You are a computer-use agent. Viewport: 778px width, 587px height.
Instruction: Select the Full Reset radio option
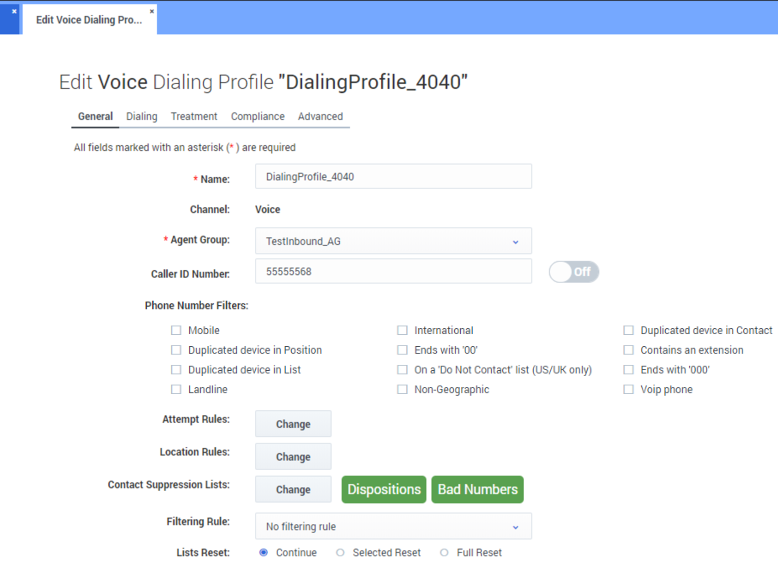[444, 553]
